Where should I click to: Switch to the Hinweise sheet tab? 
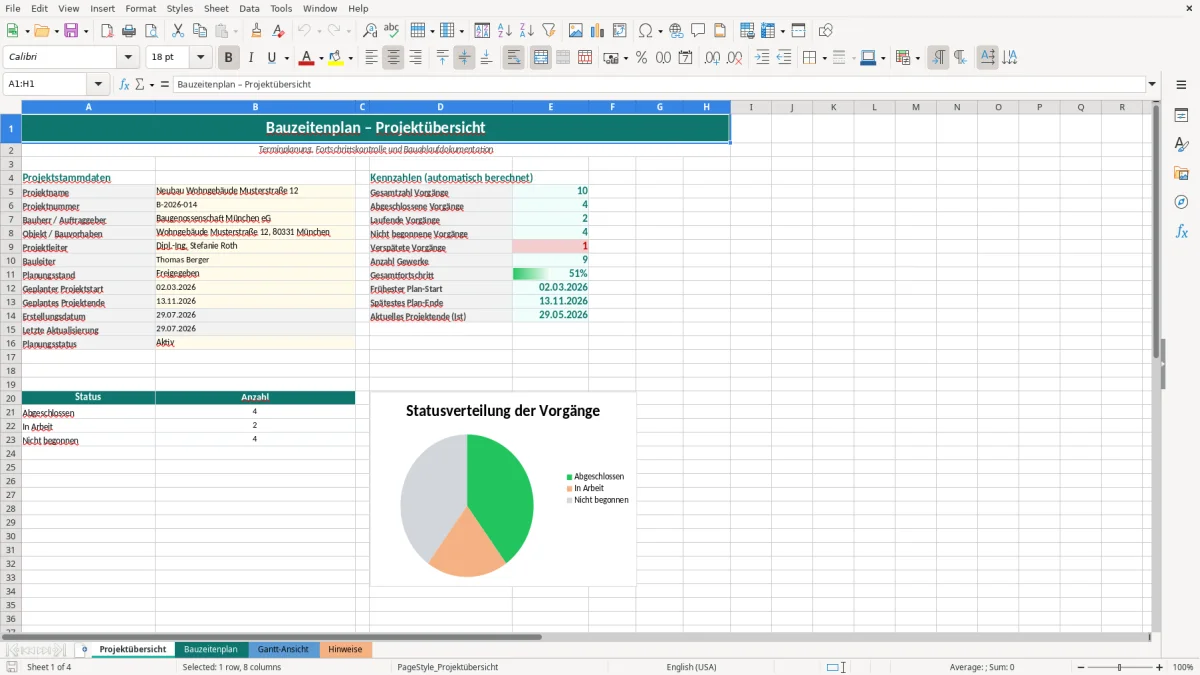[346, 649]
